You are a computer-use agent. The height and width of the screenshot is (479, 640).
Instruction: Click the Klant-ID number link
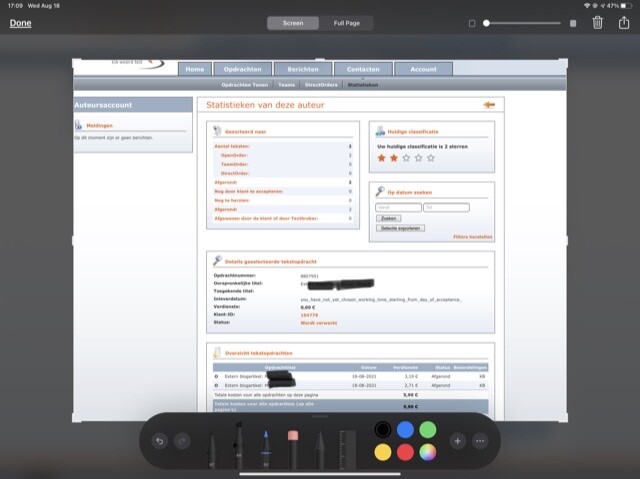tap(309, 315)
